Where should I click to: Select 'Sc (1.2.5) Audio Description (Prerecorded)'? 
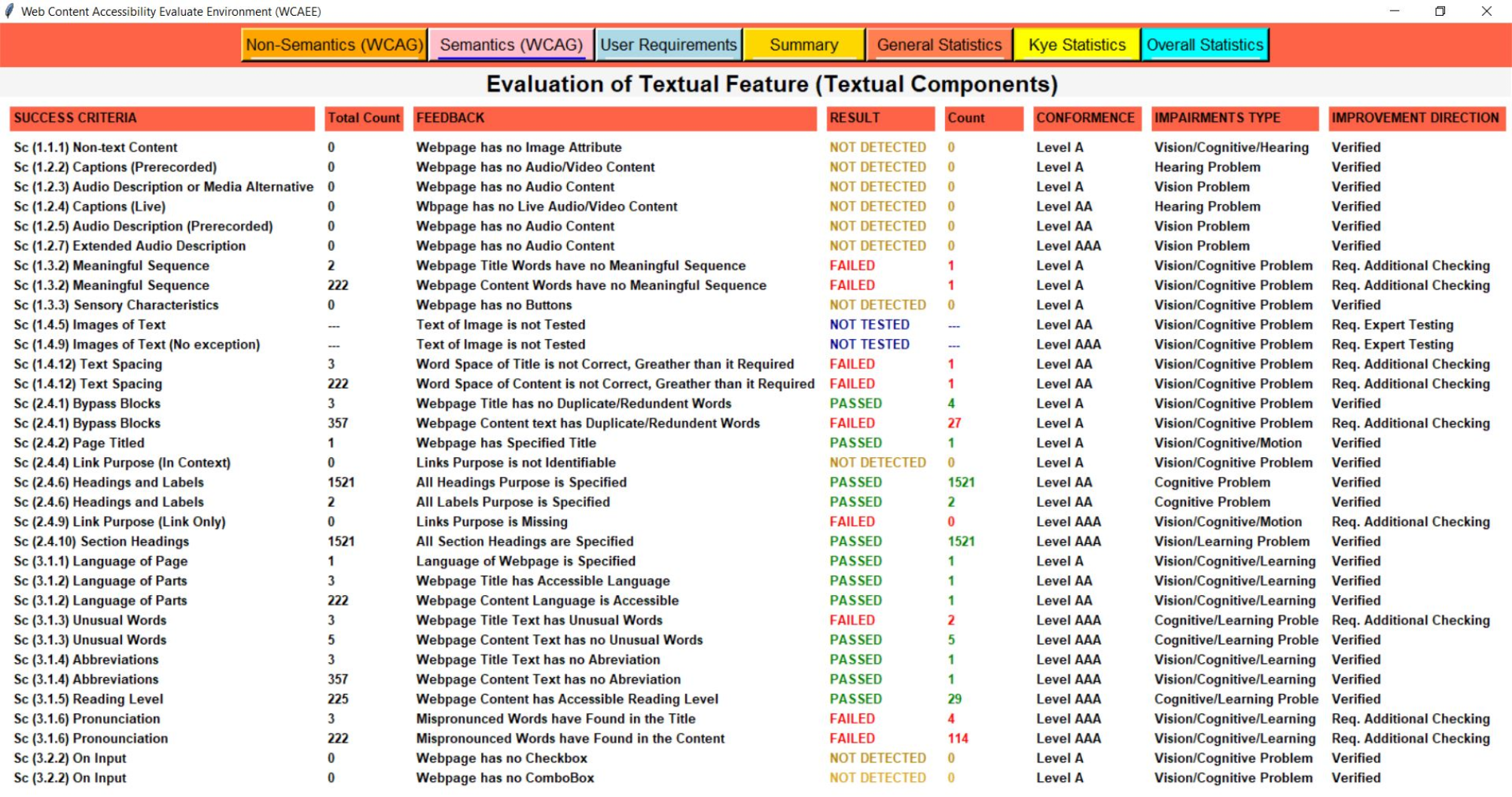[x=143, y=226]
